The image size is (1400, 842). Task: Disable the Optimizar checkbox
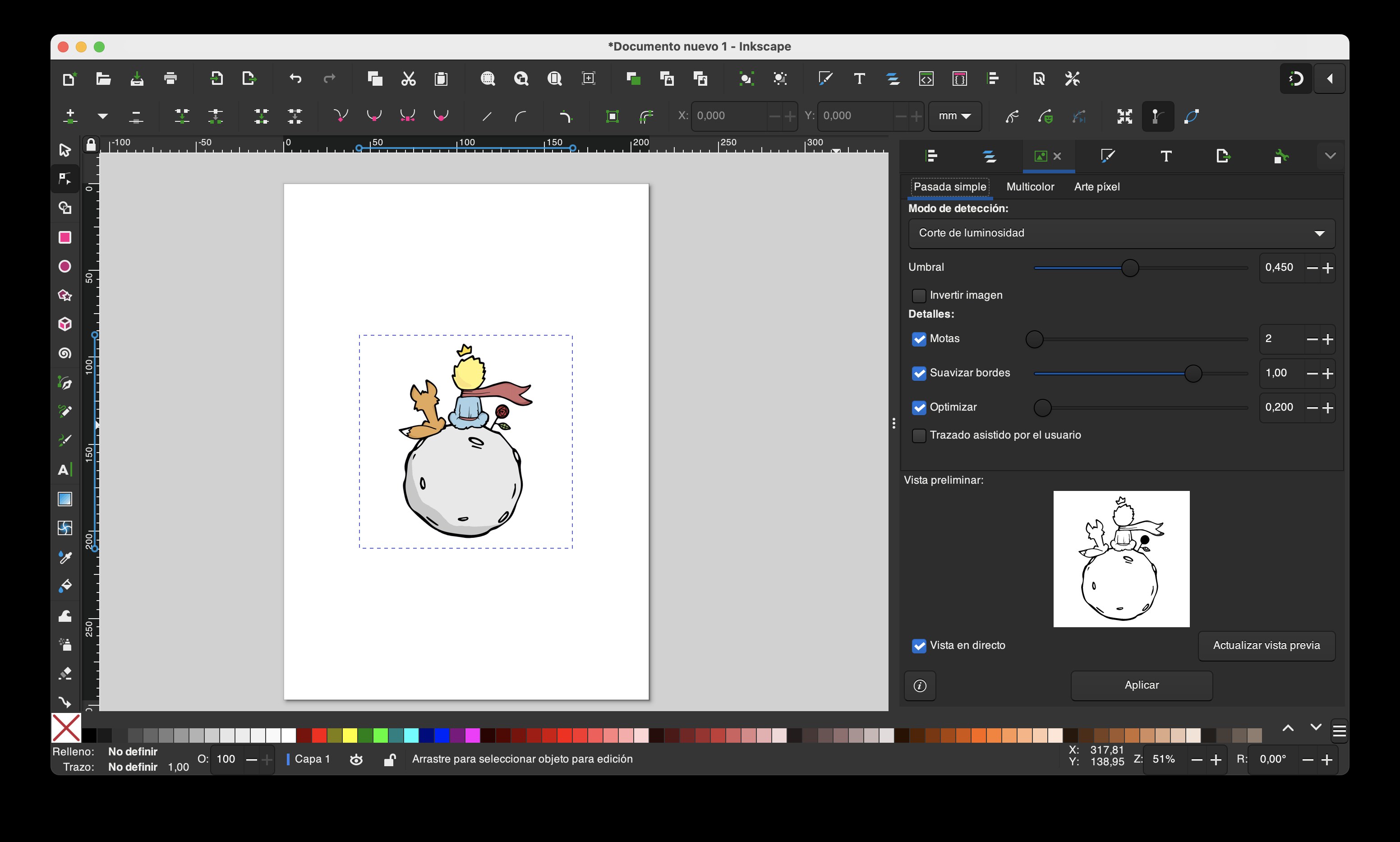tap(919, 407)
